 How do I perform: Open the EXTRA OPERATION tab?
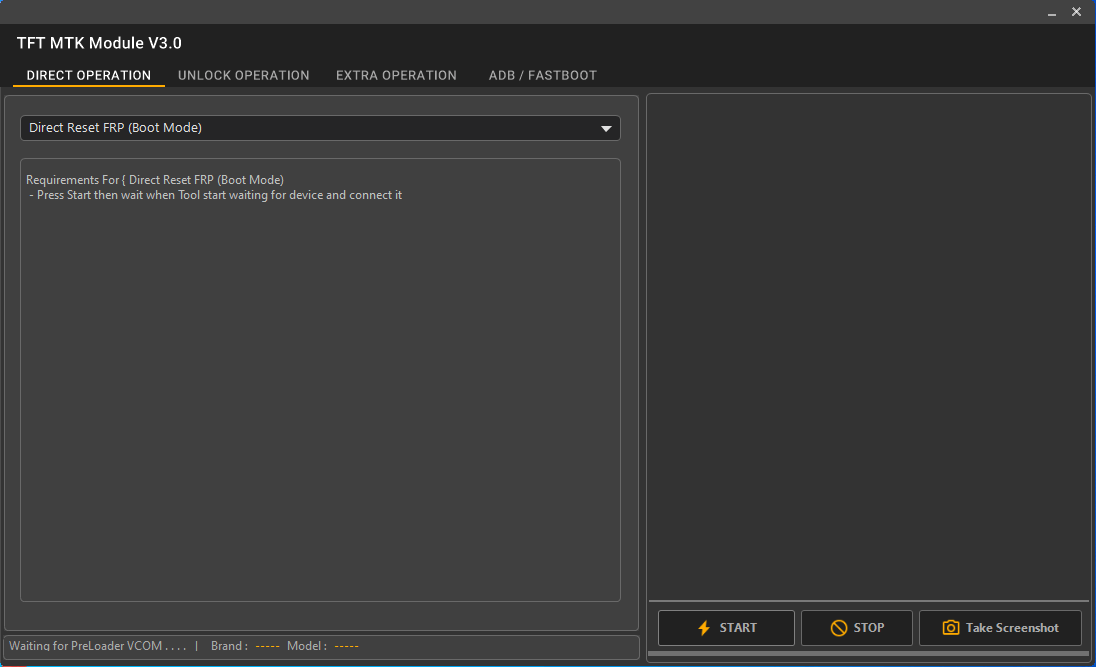click(396, 75)
